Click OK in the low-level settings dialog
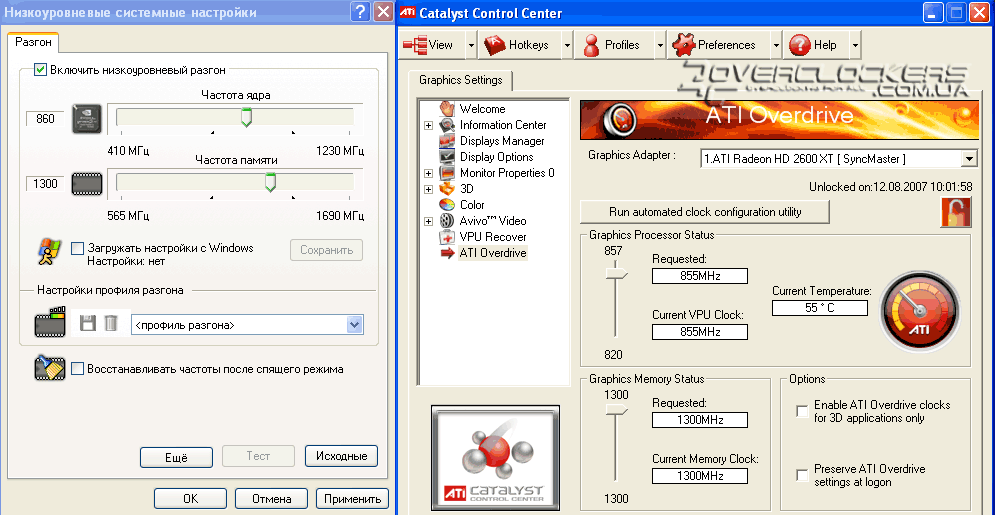Screen dimensions: 995x515 (190, 499)
